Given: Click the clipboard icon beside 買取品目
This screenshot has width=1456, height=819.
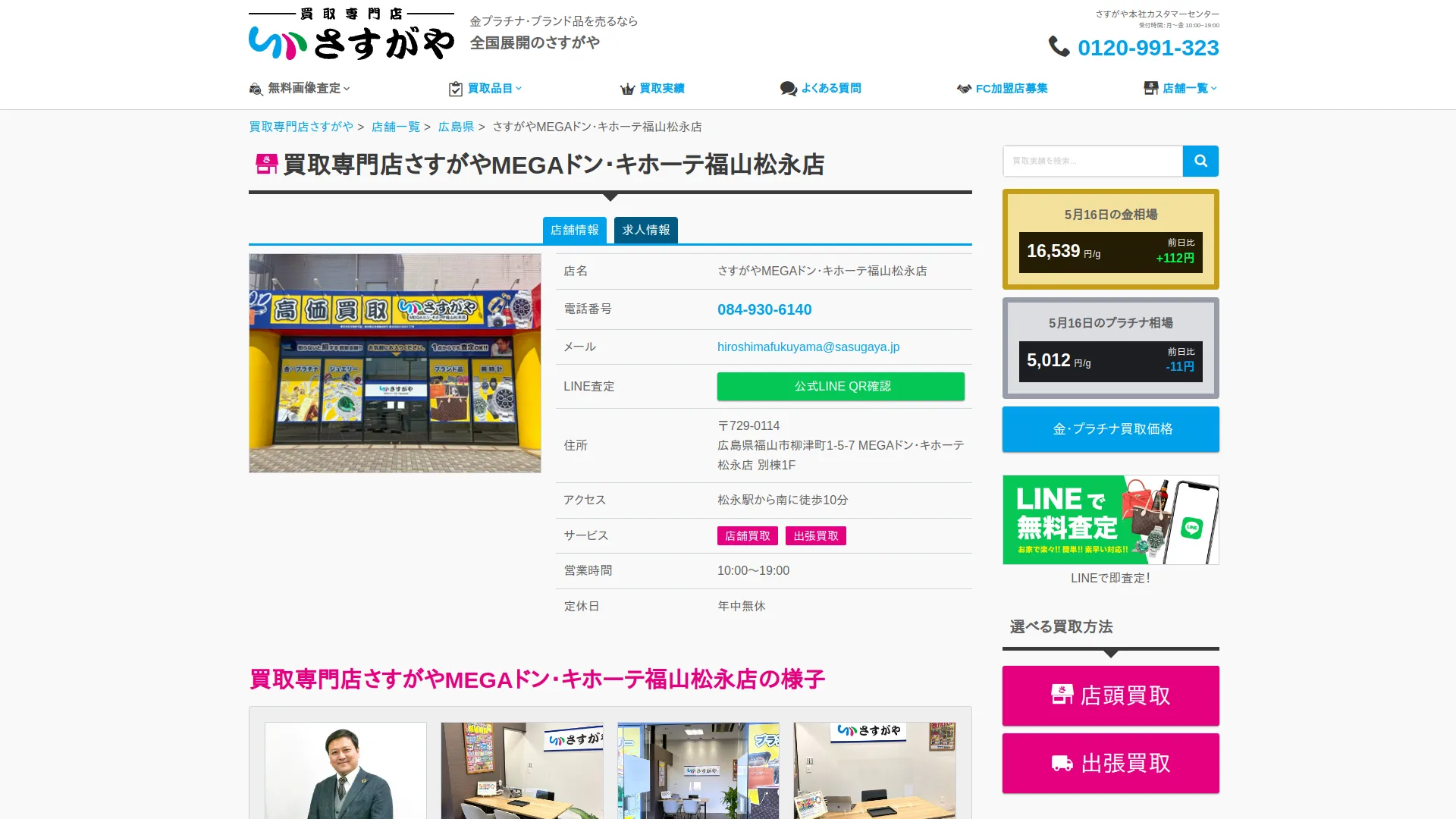Looking at the screenshot, I should [x=455, y=89].
